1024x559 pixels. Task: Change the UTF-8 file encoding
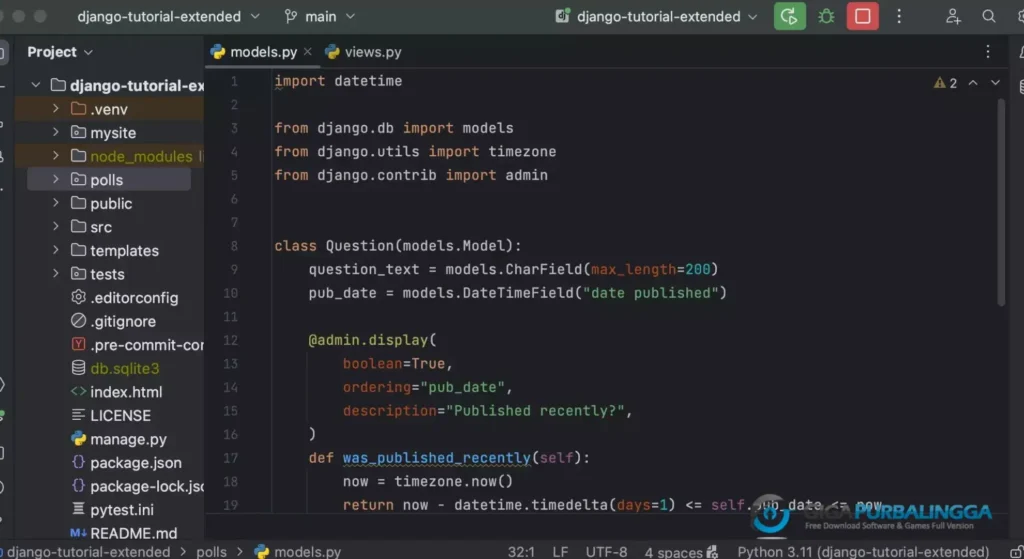point(606,552)
